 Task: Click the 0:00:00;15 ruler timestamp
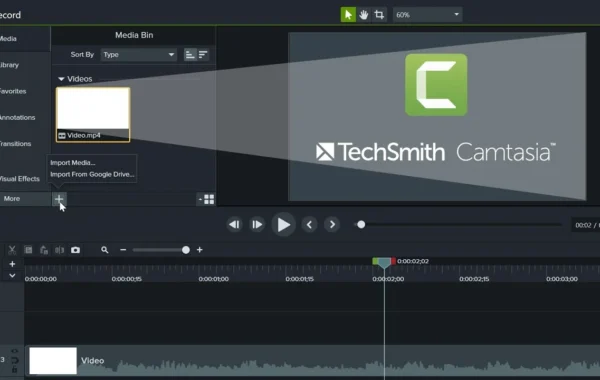click(127, 279)
